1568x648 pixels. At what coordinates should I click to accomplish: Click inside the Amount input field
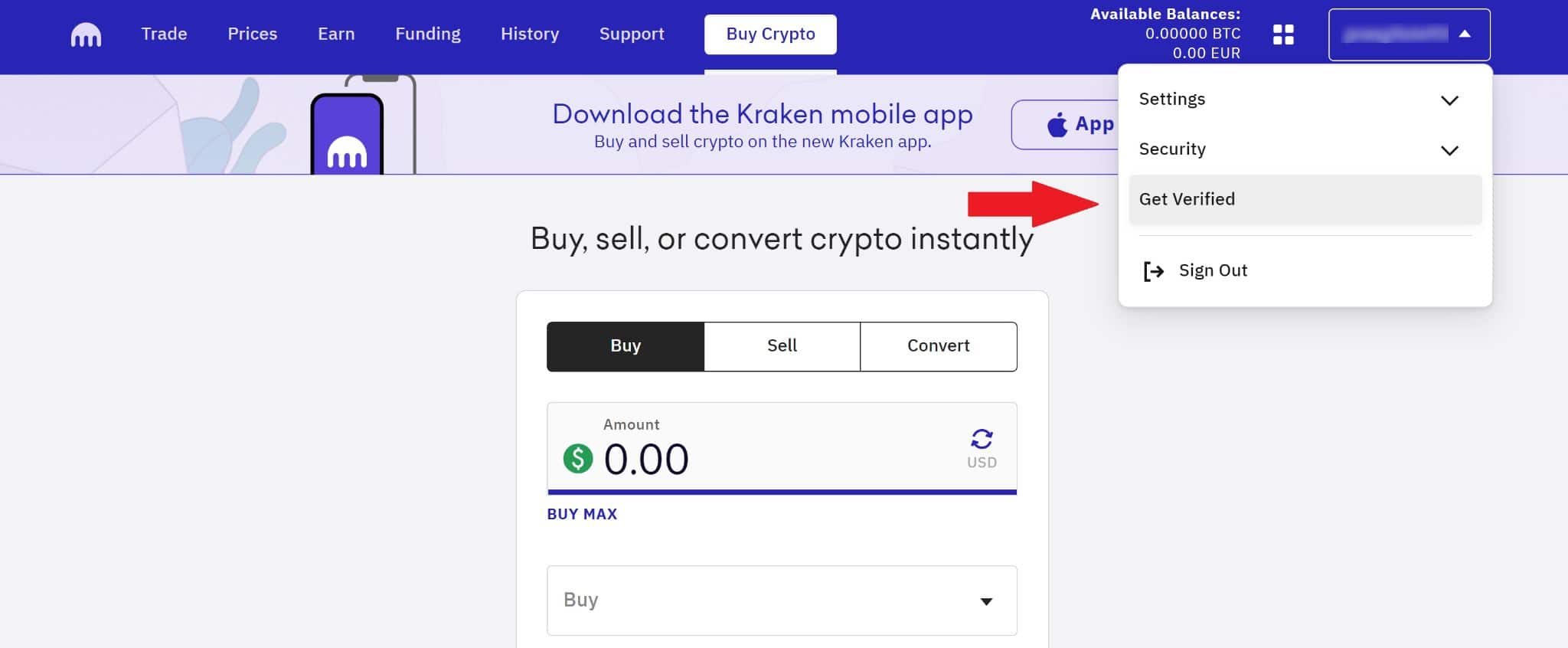689,458
